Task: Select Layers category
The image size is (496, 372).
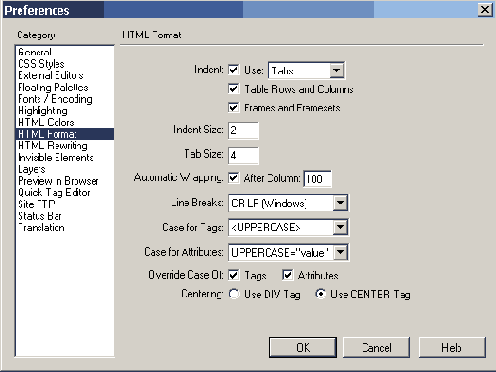Action: click(x=65, y=169)
